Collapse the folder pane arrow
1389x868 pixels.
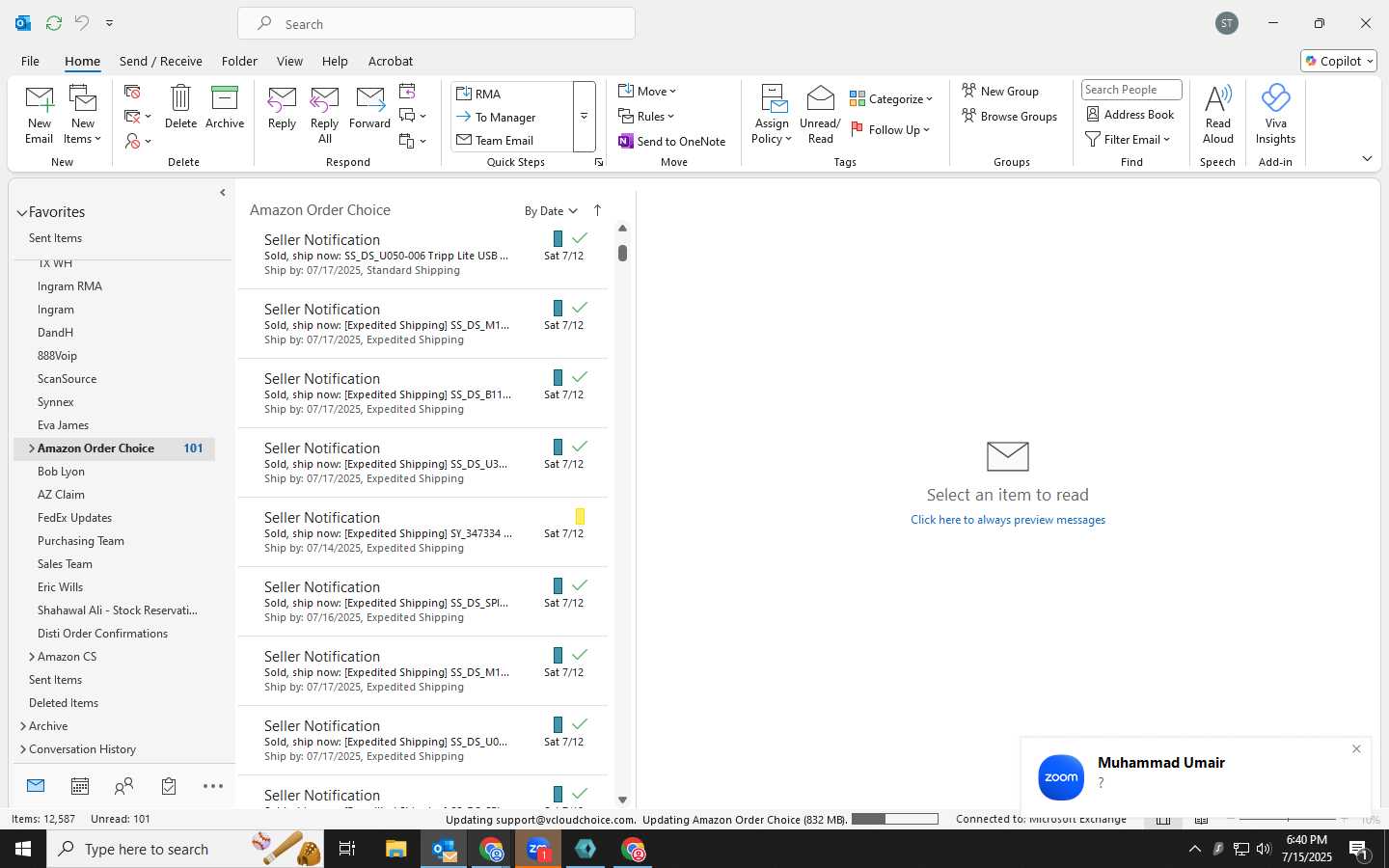(223, 193)
